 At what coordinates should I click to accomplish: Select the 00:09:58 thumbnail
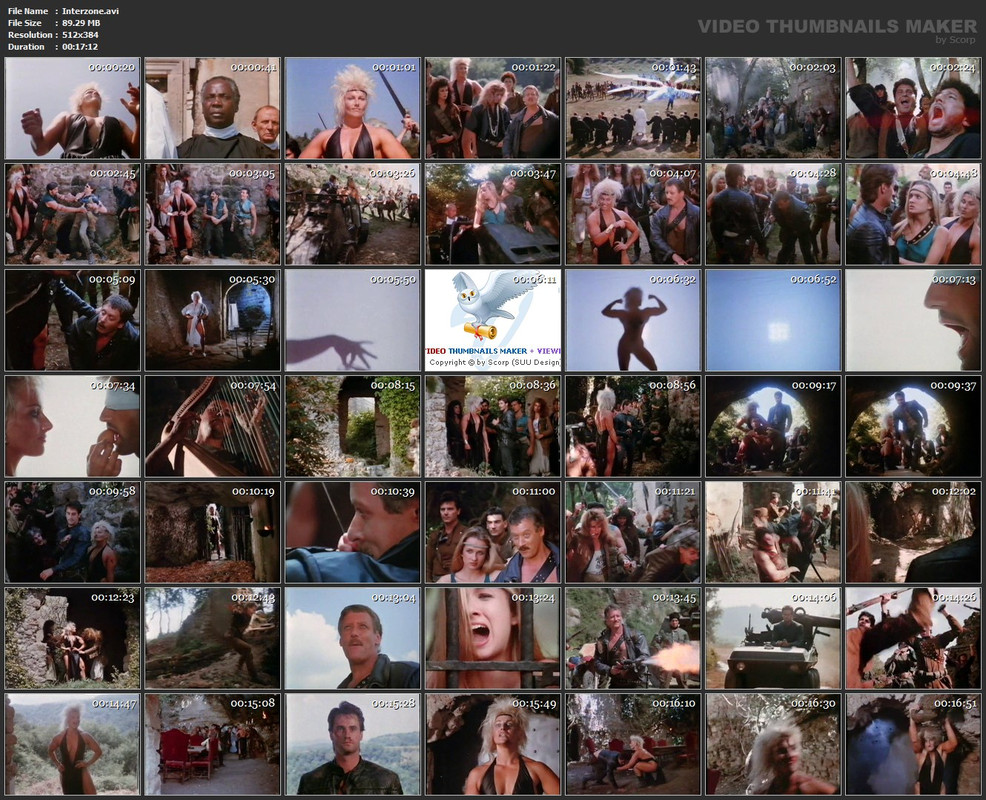(x=72, y=533)
